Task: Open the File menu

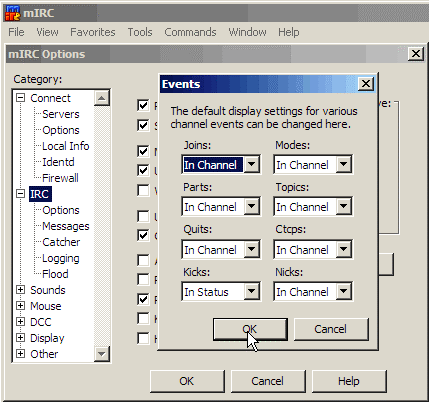Action: [16, 32]
